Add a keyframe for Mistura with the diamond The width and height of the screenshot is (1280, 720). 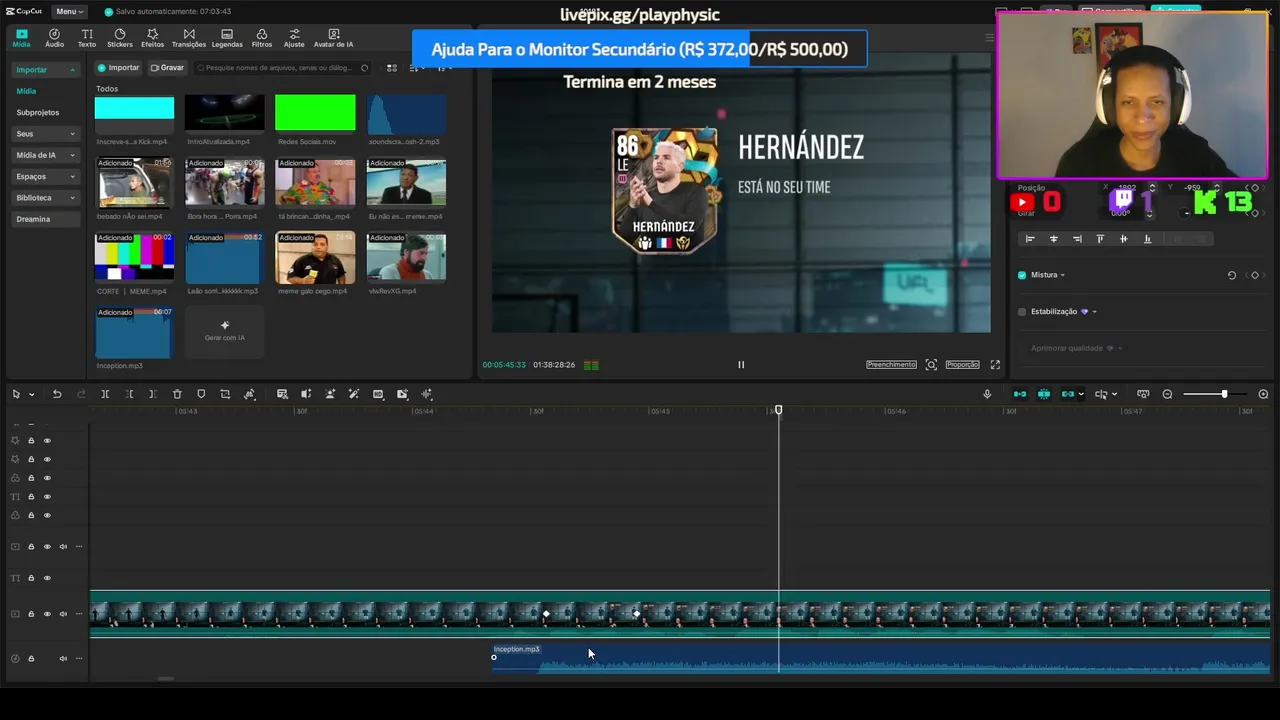tap(1255, 275)
